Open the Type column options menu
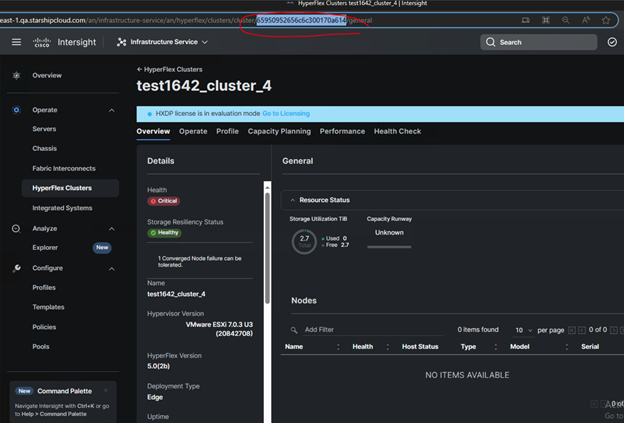This screenshot has width=624, height=423. point(495,347)
